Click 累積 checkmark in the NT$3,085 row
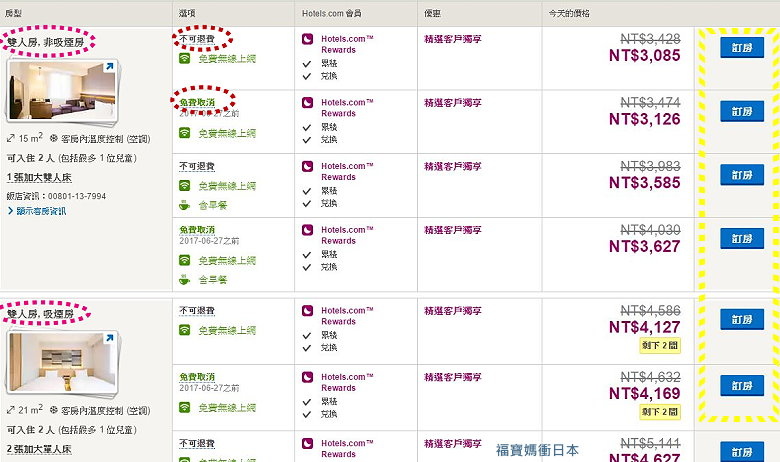This screenshot has width=780, height=462. 306,63
